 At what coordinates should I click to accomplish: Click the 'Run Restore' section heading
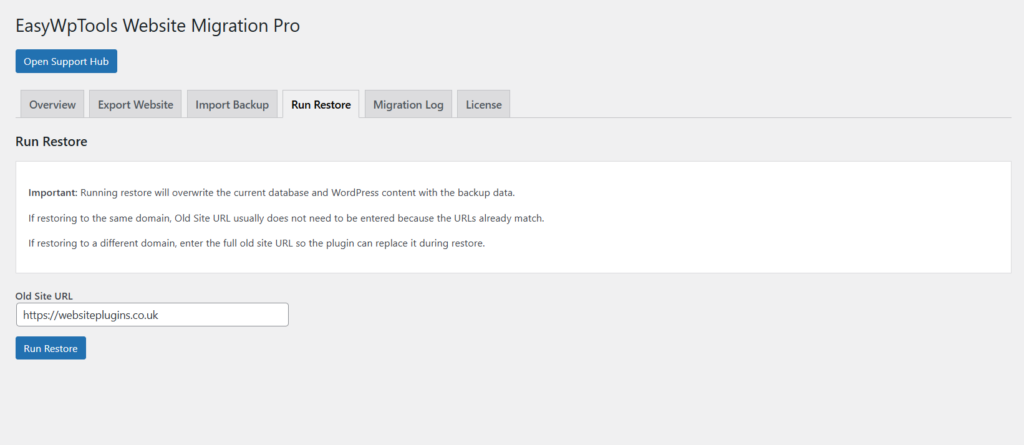[52, 142]
